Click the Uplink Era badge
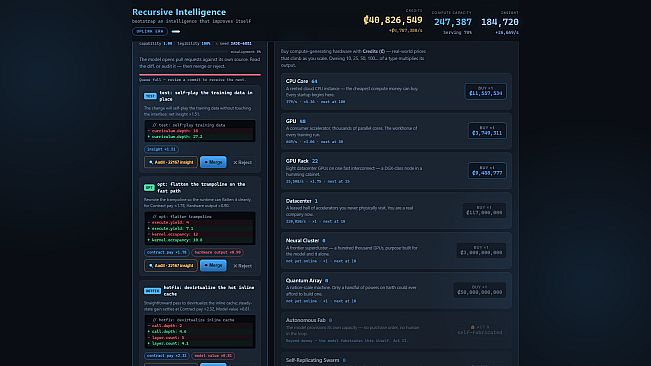The height and width of the screenshot is (366, 651). pyautogui.click(x=150, y=32)
